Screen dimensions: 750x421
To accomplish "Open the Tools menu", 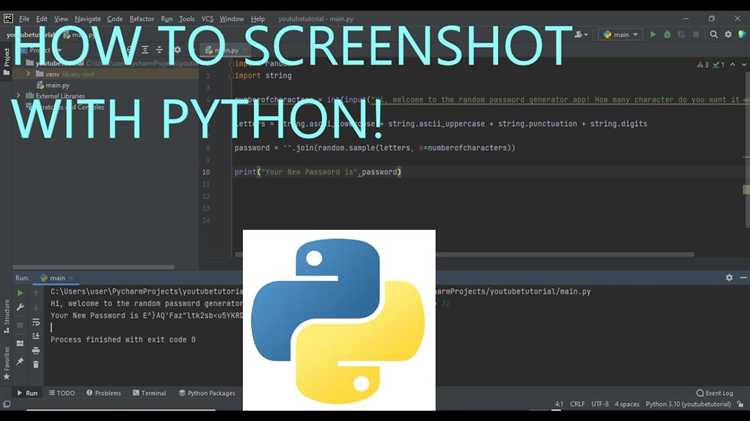I will tap(187, 19).
